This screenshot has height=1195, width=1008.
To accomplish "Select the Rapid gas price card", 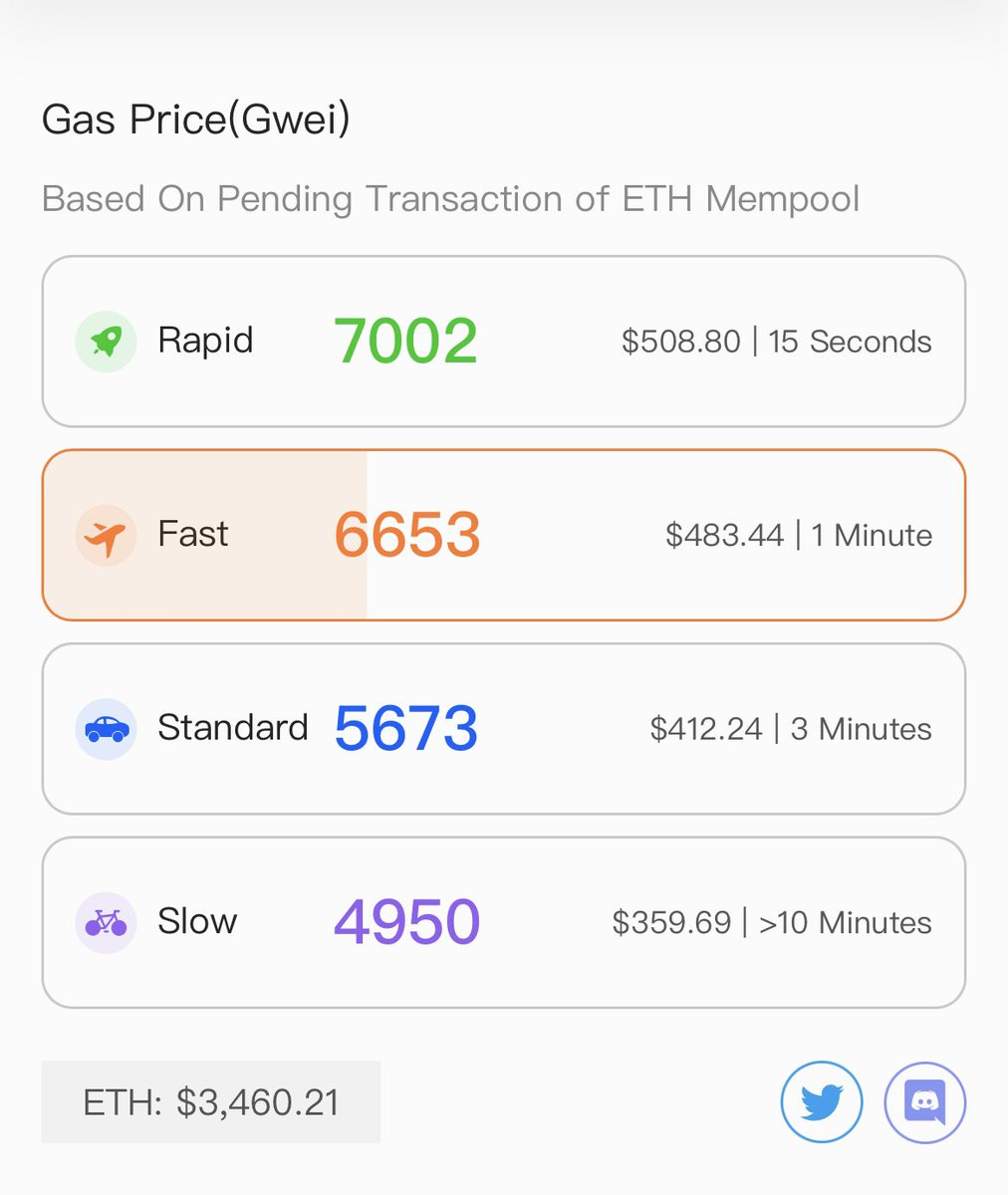I will [504, 342].
